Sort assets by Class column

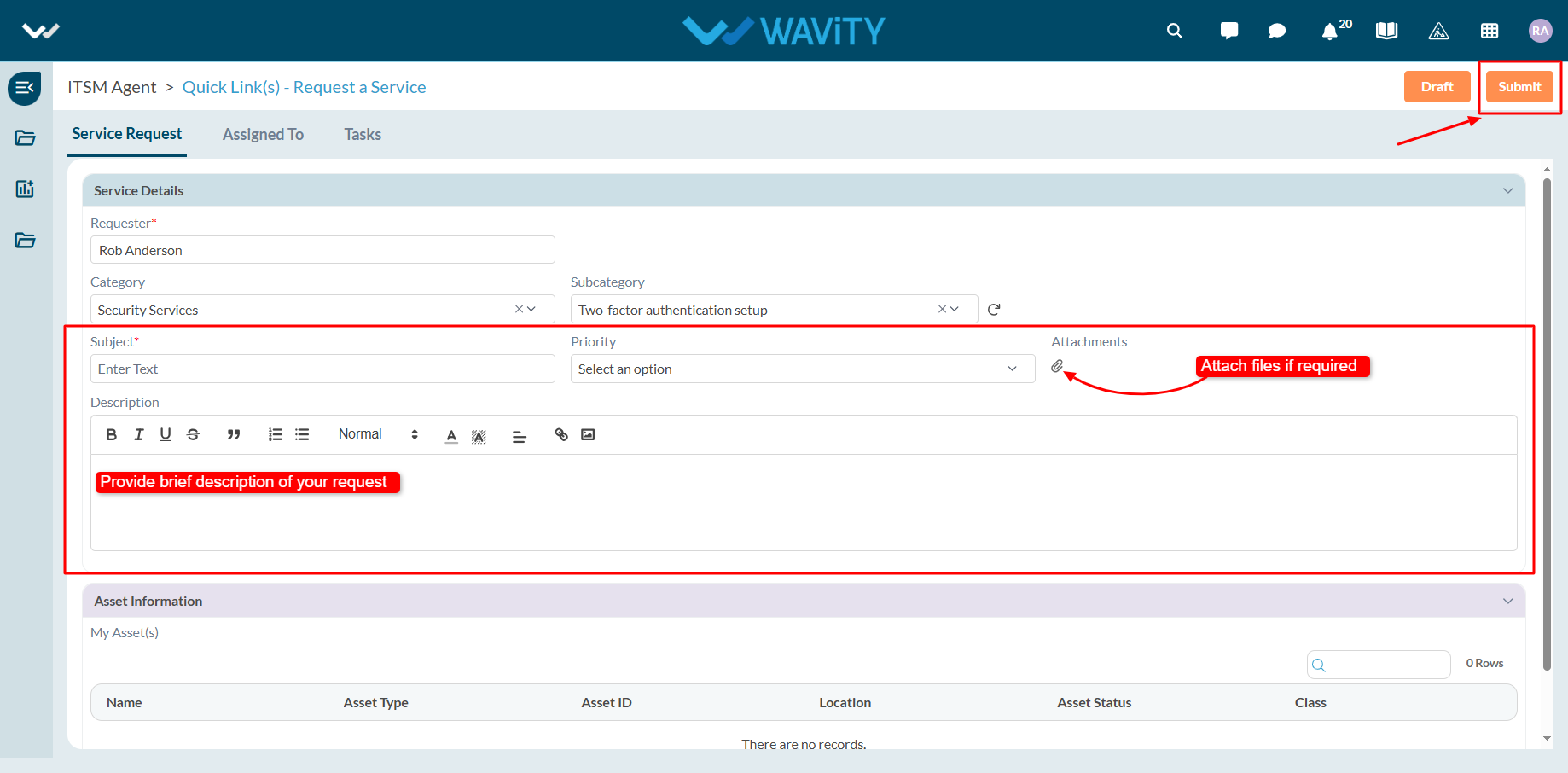pyautogui.click(x=1310, y=702)
